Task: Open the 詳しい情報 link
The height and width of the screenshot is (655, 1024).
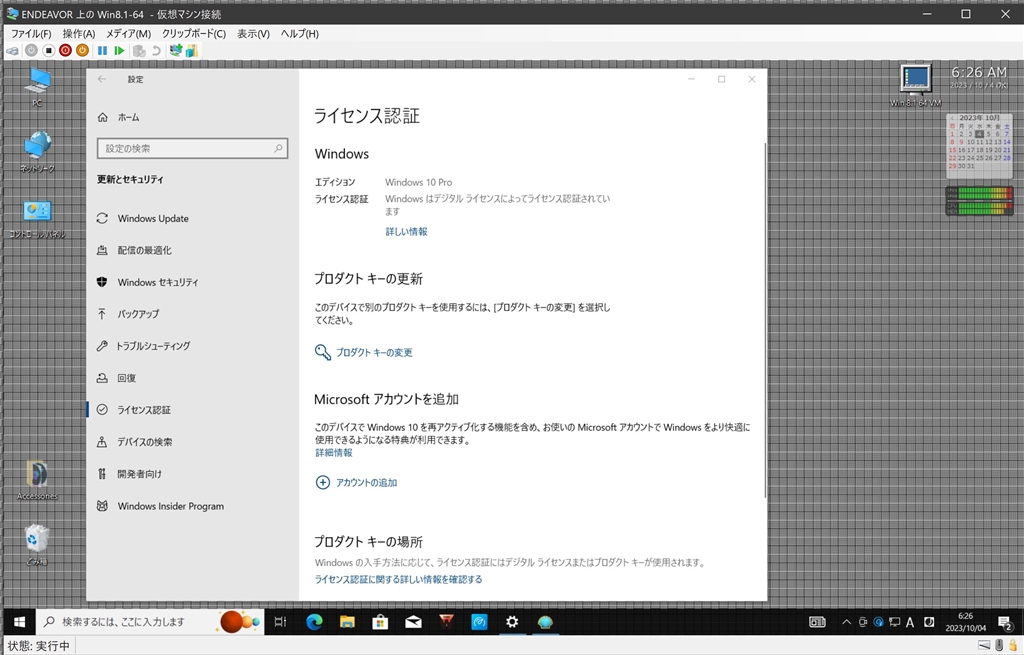Action: (x=406, y=232)
